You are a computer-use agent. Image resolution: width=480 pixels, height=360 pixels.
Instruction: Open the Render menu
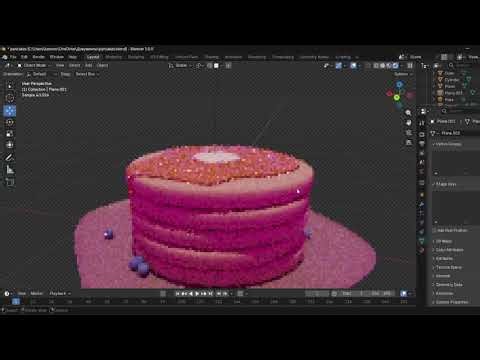coord(38,57)
